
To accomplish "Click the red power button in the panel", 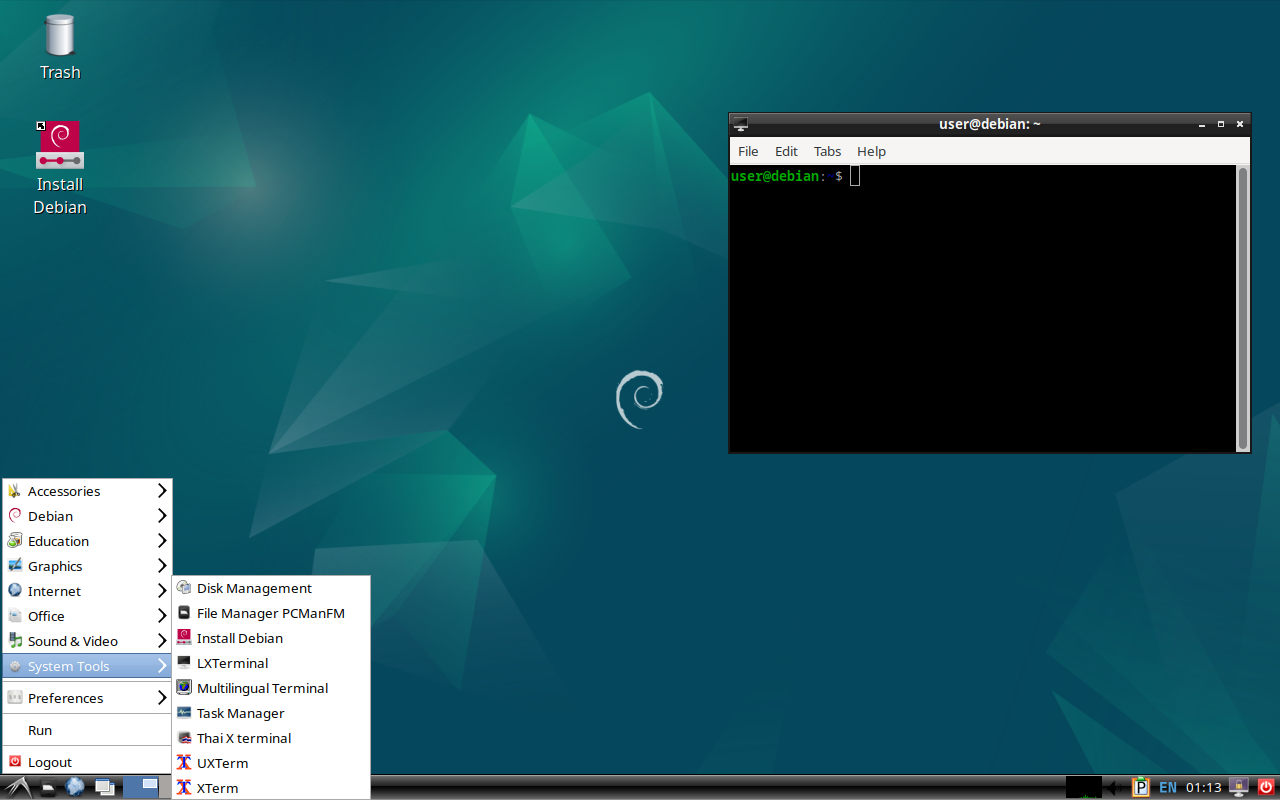I will coord(1266,788).
